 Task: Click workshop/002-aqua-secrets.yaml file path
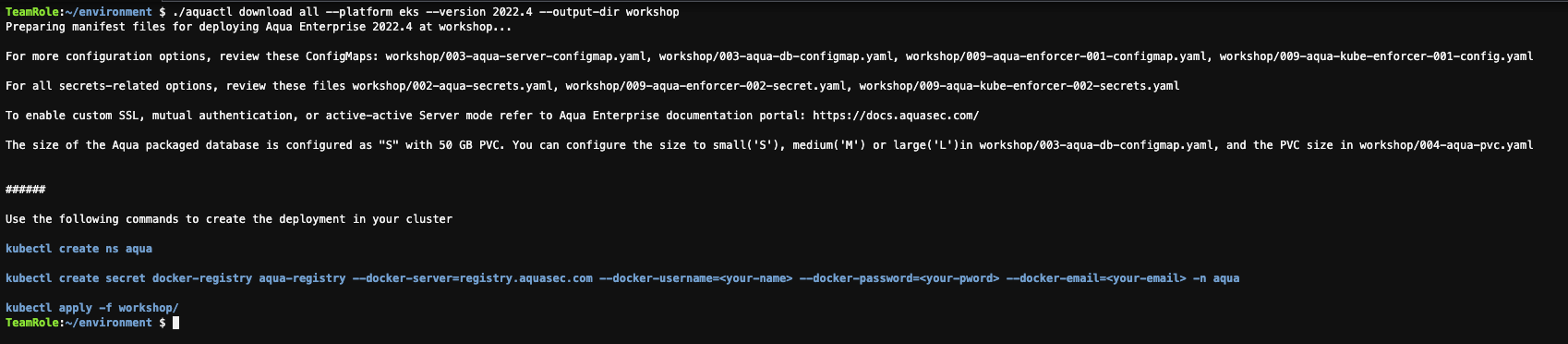[452, 86]
